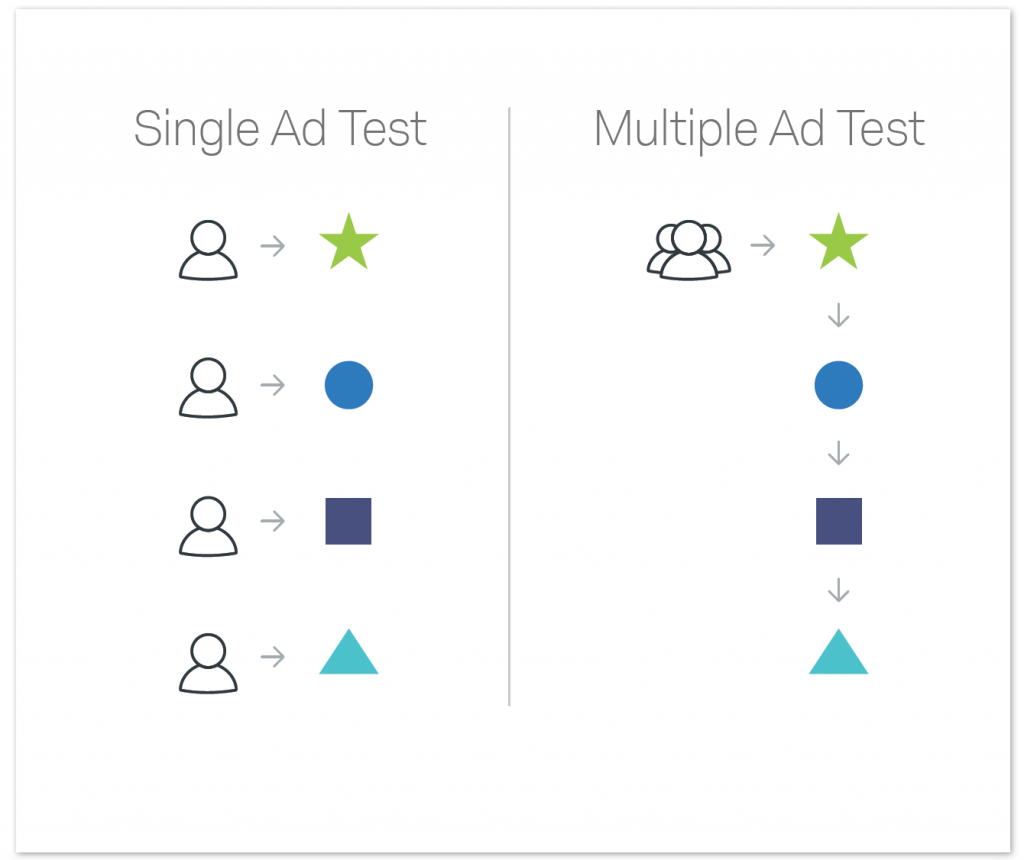Viewport: 1024px width, 860px height.
Task: Click the green star under Multiple Ad Test
Action: (x=839, y=242)
